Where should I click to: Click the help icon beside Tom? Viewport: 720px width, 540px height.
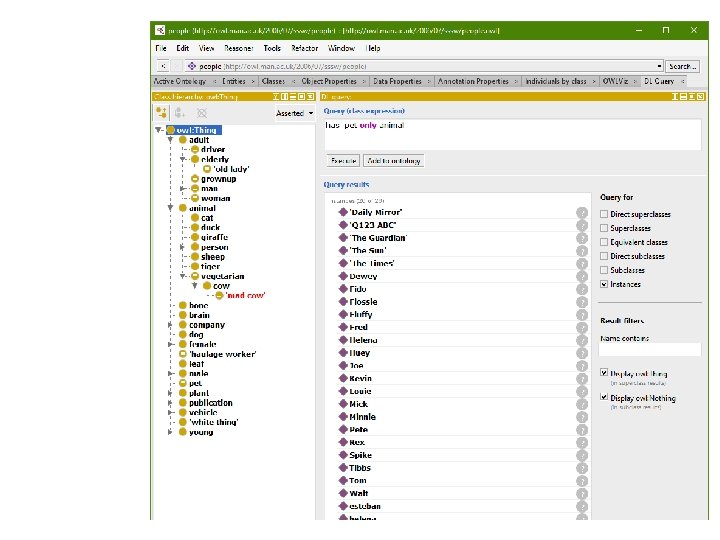click(x=582, y=481)
